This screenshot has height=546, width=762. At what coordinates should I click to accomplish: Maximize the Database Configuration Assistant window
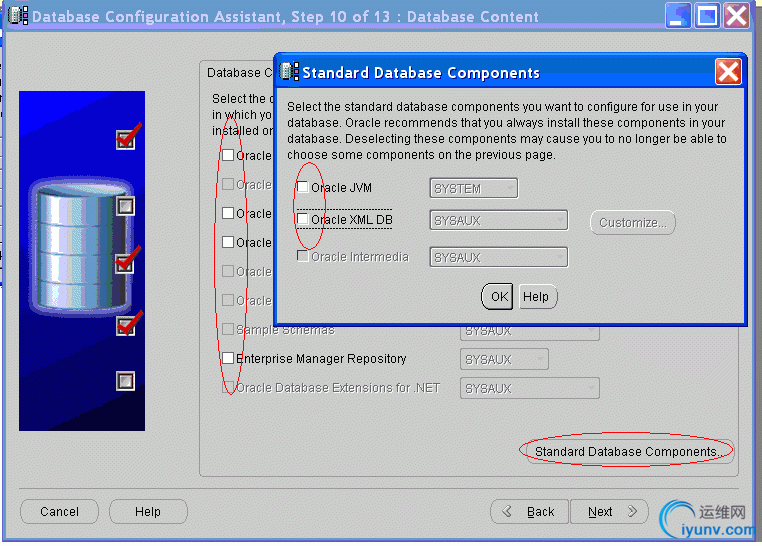tap(707, 16)
